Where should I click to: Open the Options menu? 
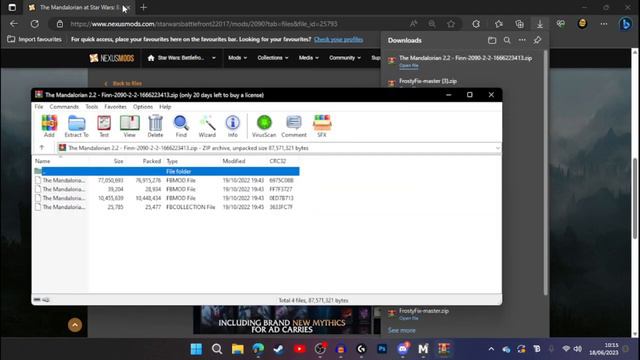[x=143, y=107]
